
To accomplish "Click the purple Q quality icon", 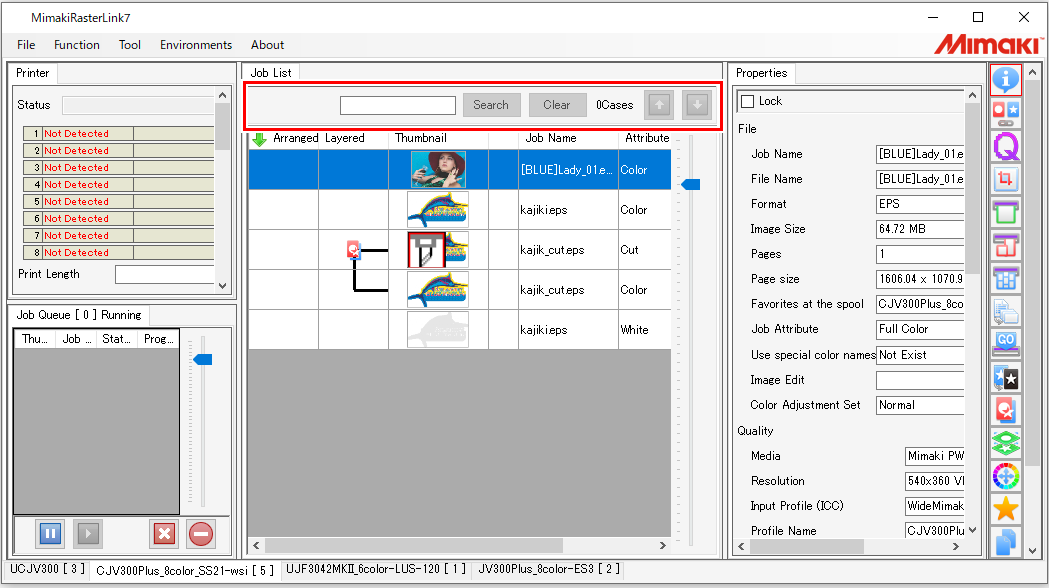I will (1005, 146).
